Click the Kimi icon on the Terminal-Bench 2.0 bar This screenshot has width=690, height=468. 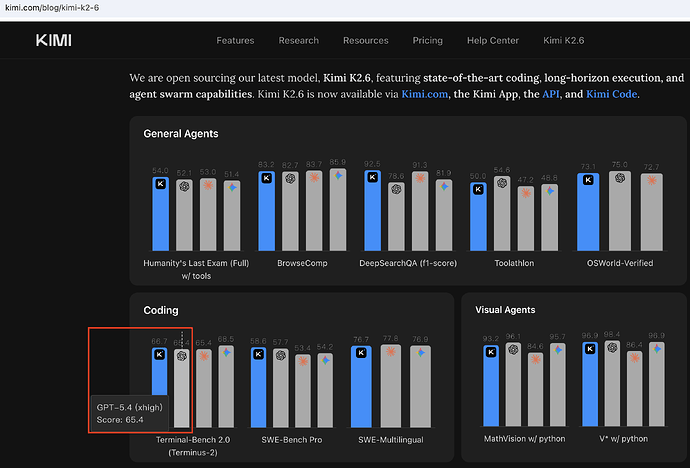159,355
